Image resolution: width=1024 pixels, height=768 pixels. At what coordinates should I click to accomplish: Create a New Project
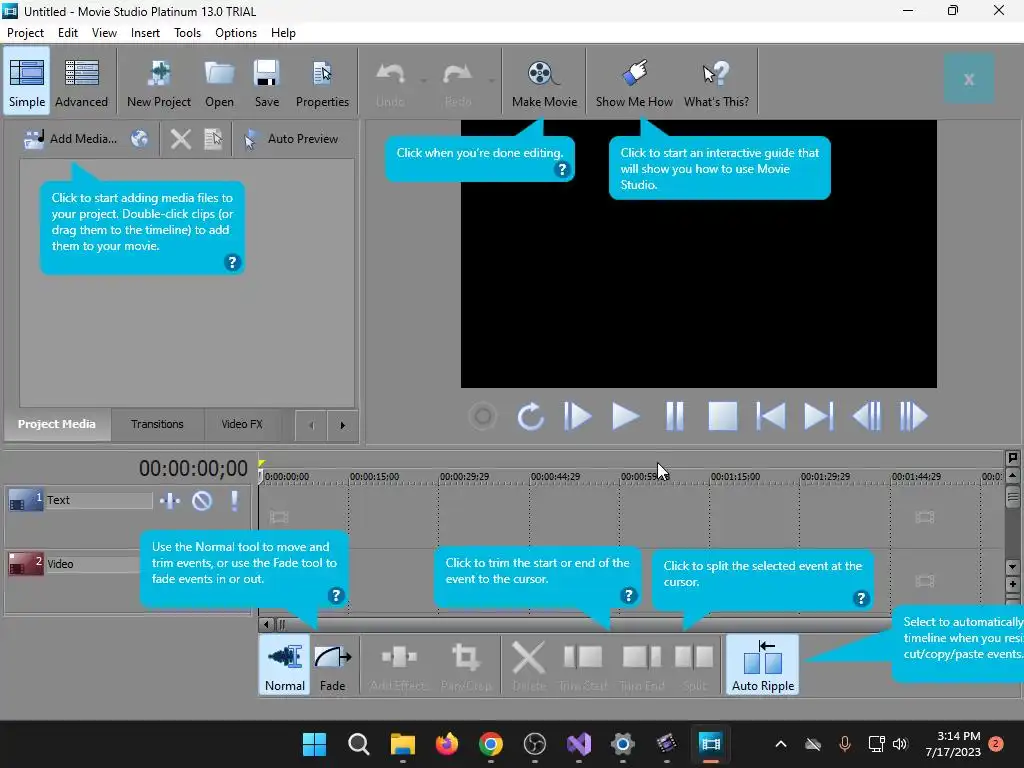coord(159,82)
